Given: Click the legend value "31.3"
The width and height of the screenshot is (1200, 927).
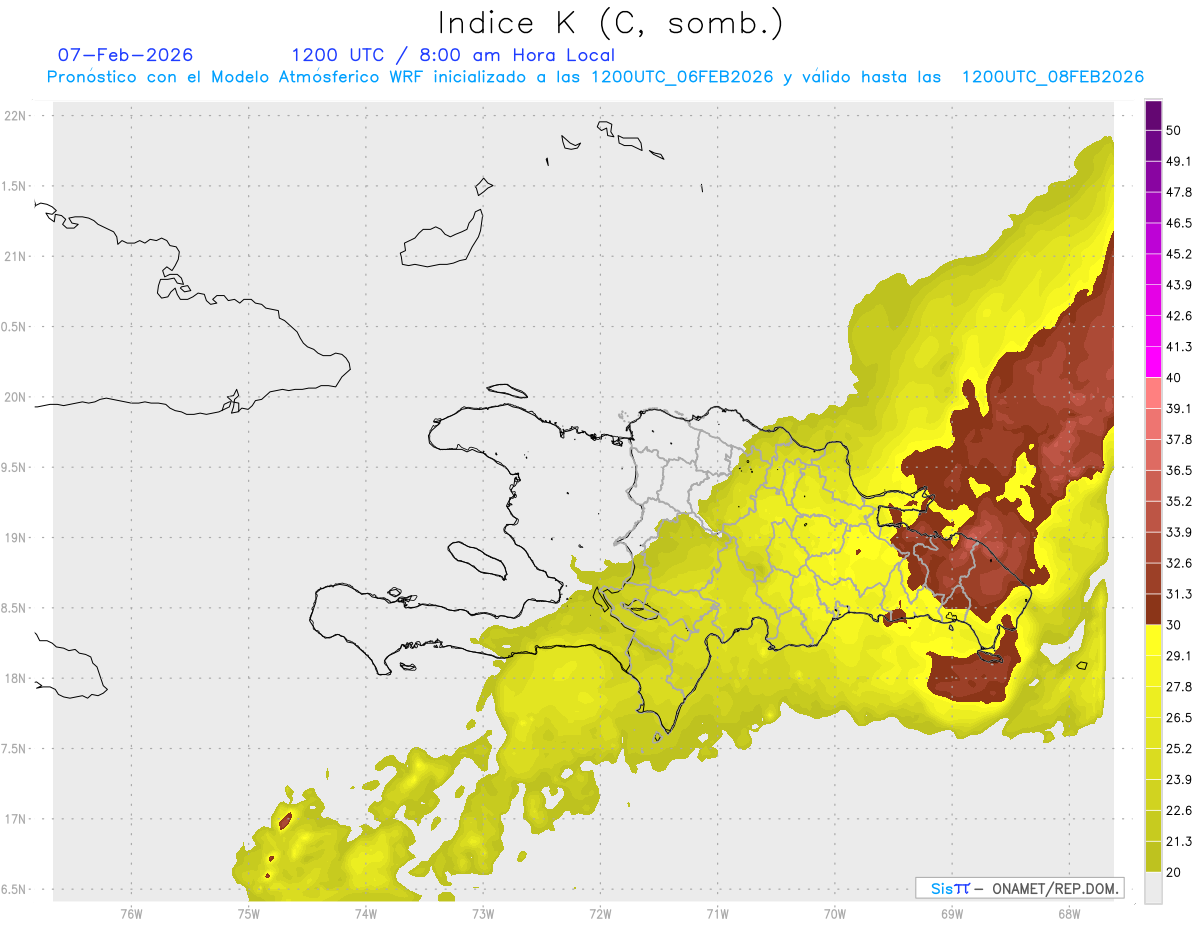Looking at the screenshot, I should (1179, 594).
